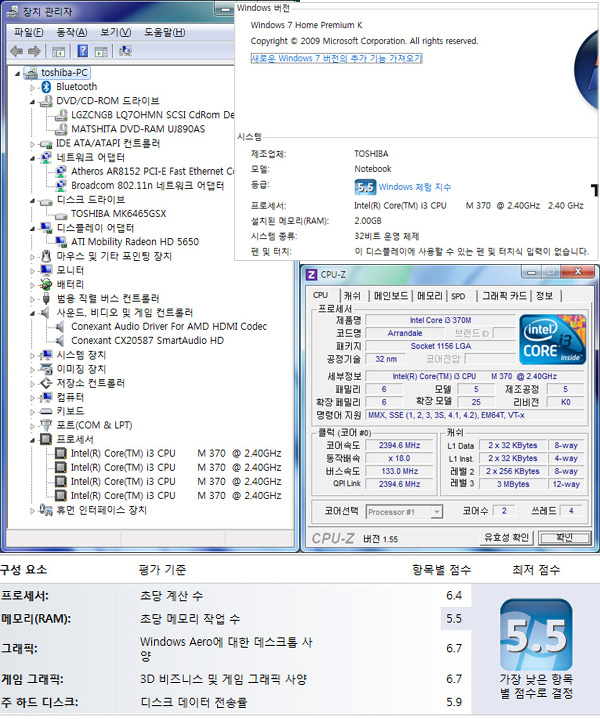Open the Processor #1 core selection dropdown
This screenshot has height=719, width=600.
click(437, 512)
